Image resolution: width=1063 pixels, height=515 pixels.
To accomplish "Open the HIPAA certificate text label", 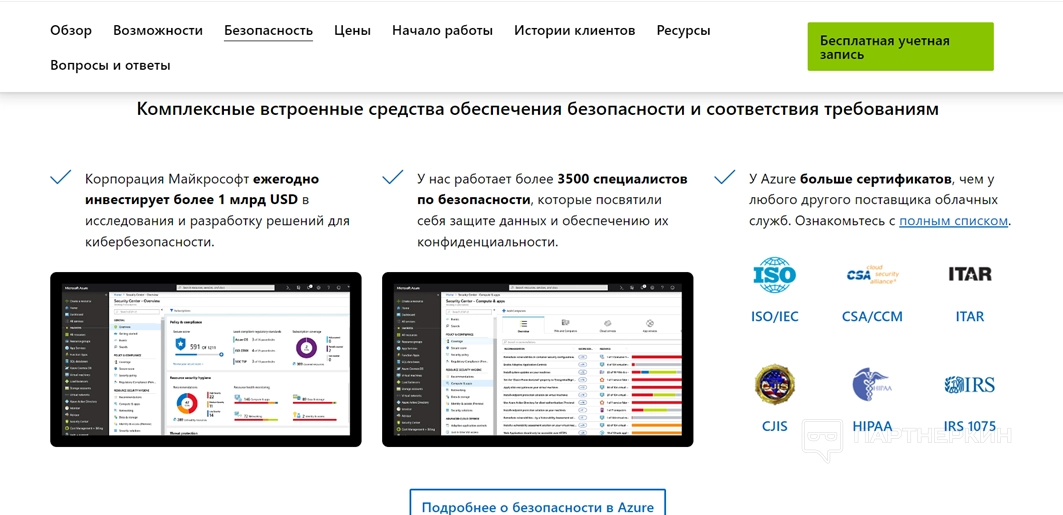I will [x=873, y=426].
